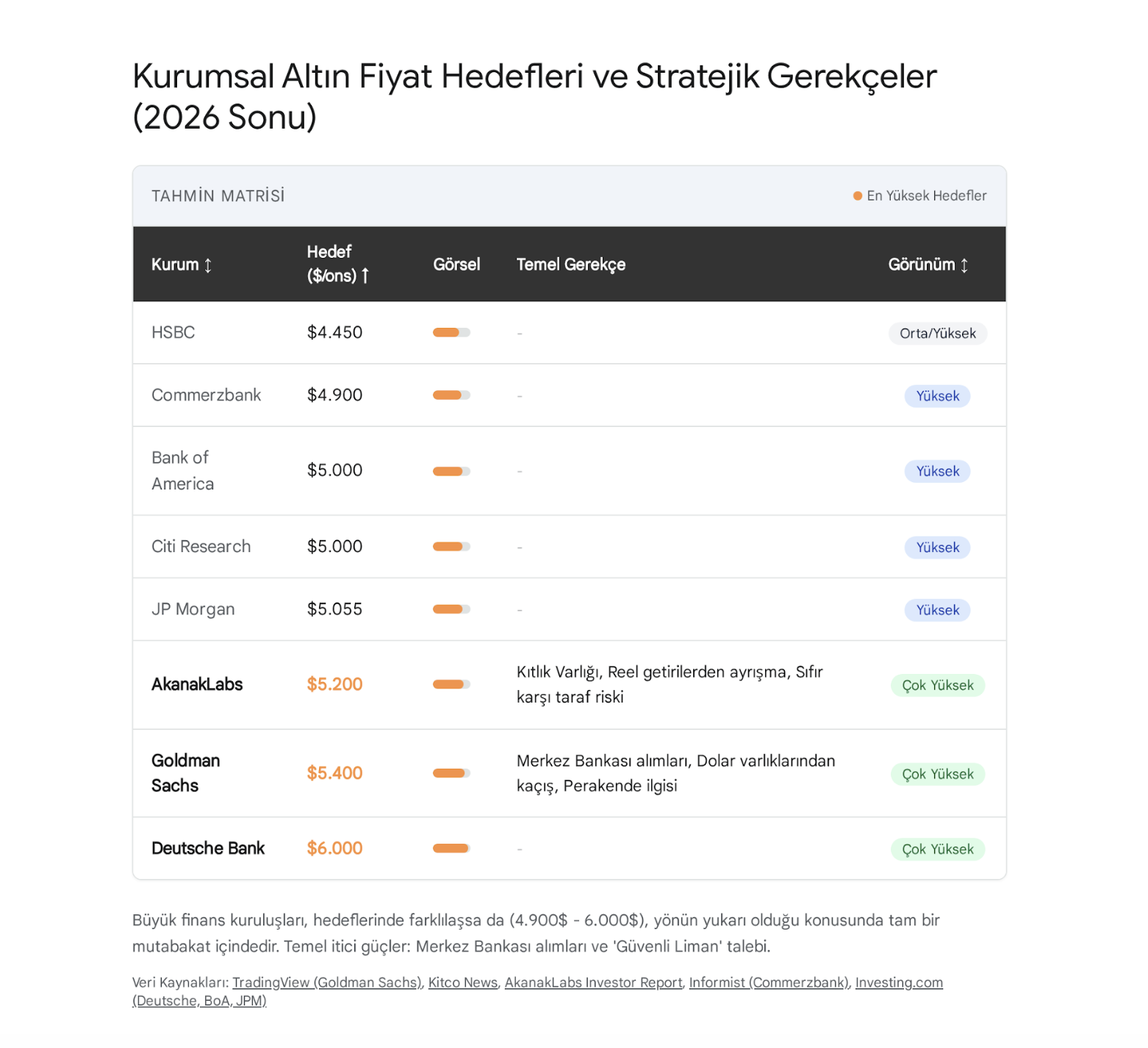1148x1048 pixels.
Task: Click Orta/Yüksek badge in HSBC row
Action: tap(937, 334)
